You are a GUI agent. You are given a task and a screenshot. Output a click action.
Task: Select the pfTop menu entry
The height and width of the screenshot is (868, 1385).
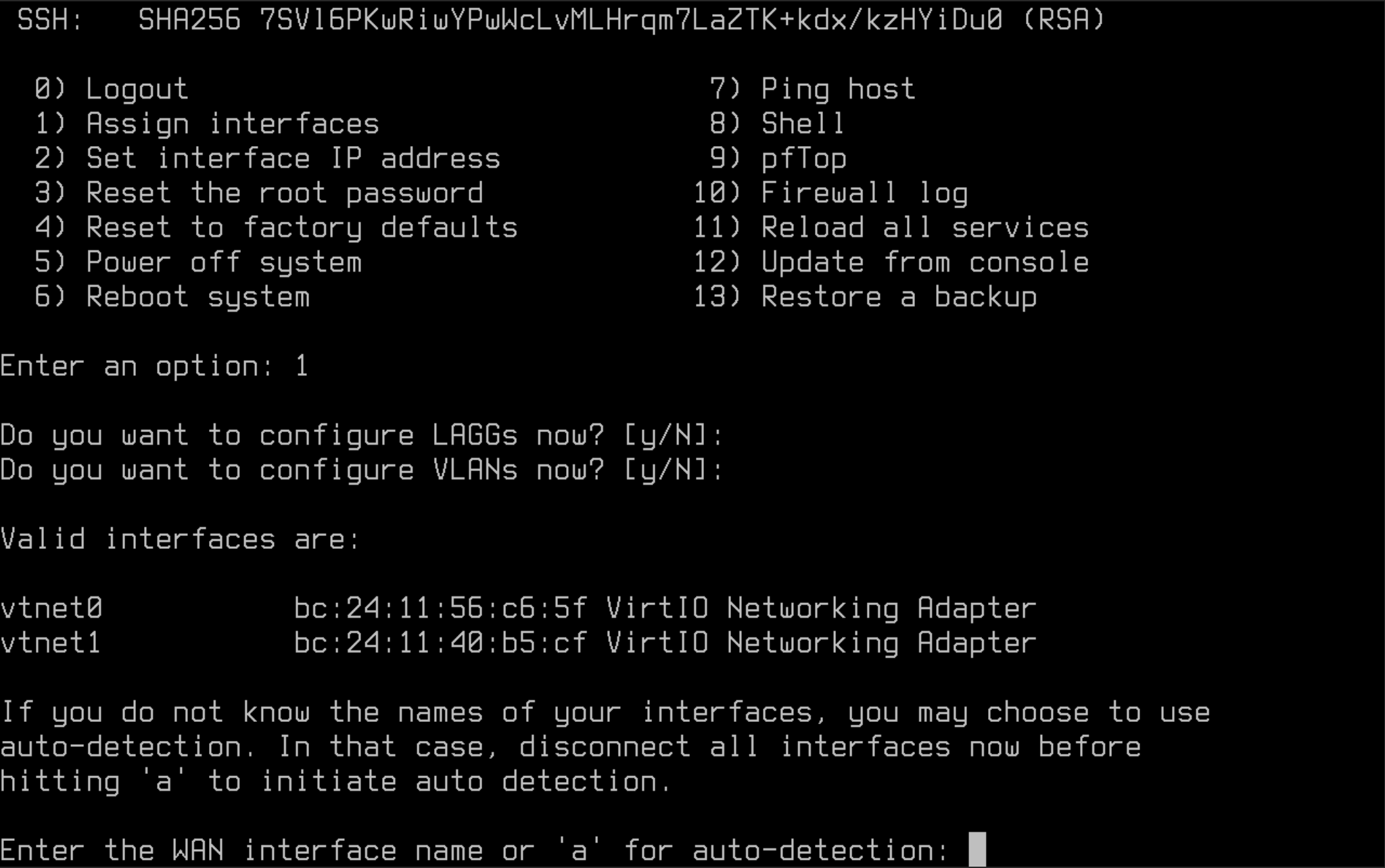[x=803, y=158]
